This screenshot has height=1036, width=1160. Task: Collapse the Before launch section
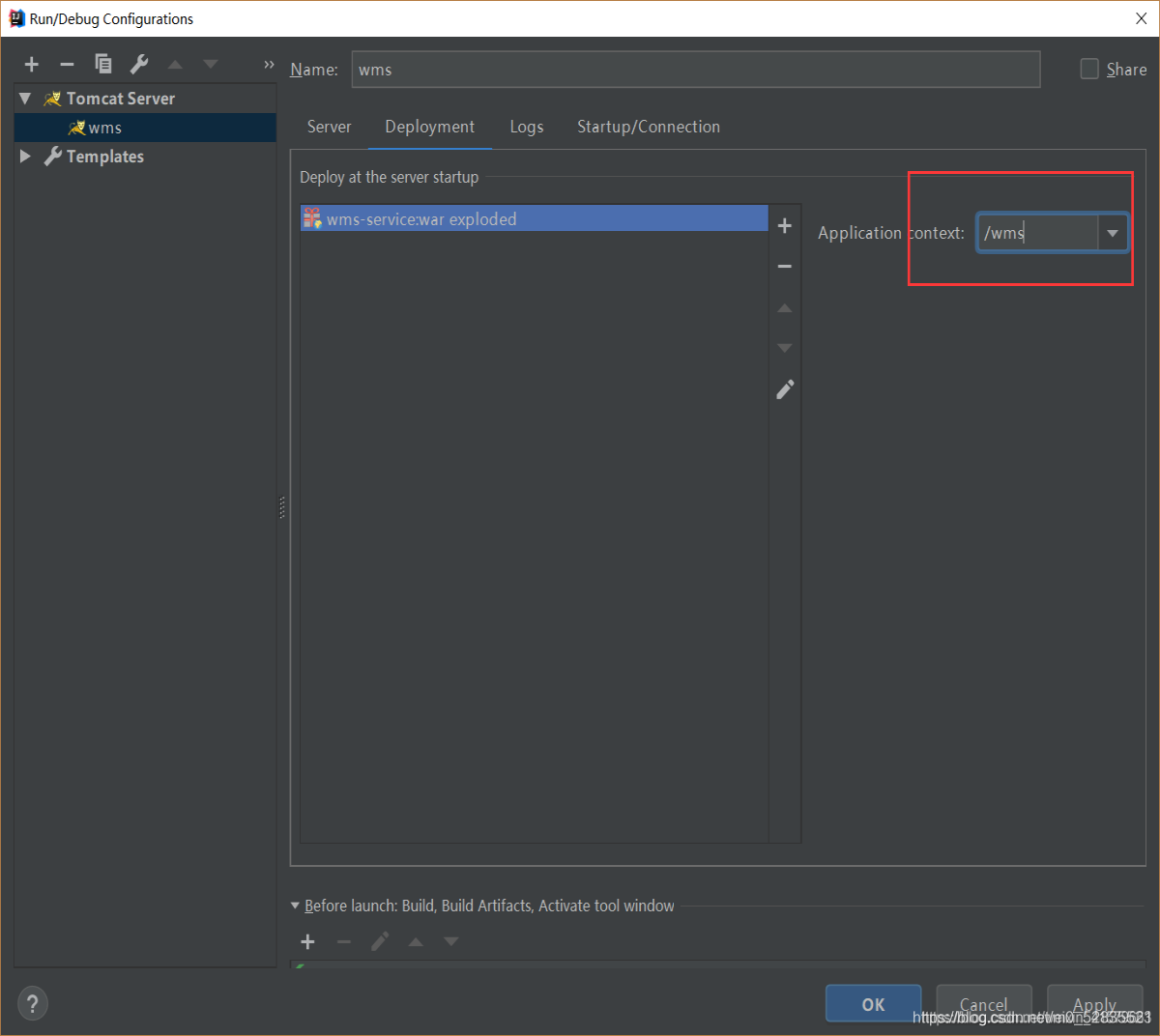[x=296, y=906]
